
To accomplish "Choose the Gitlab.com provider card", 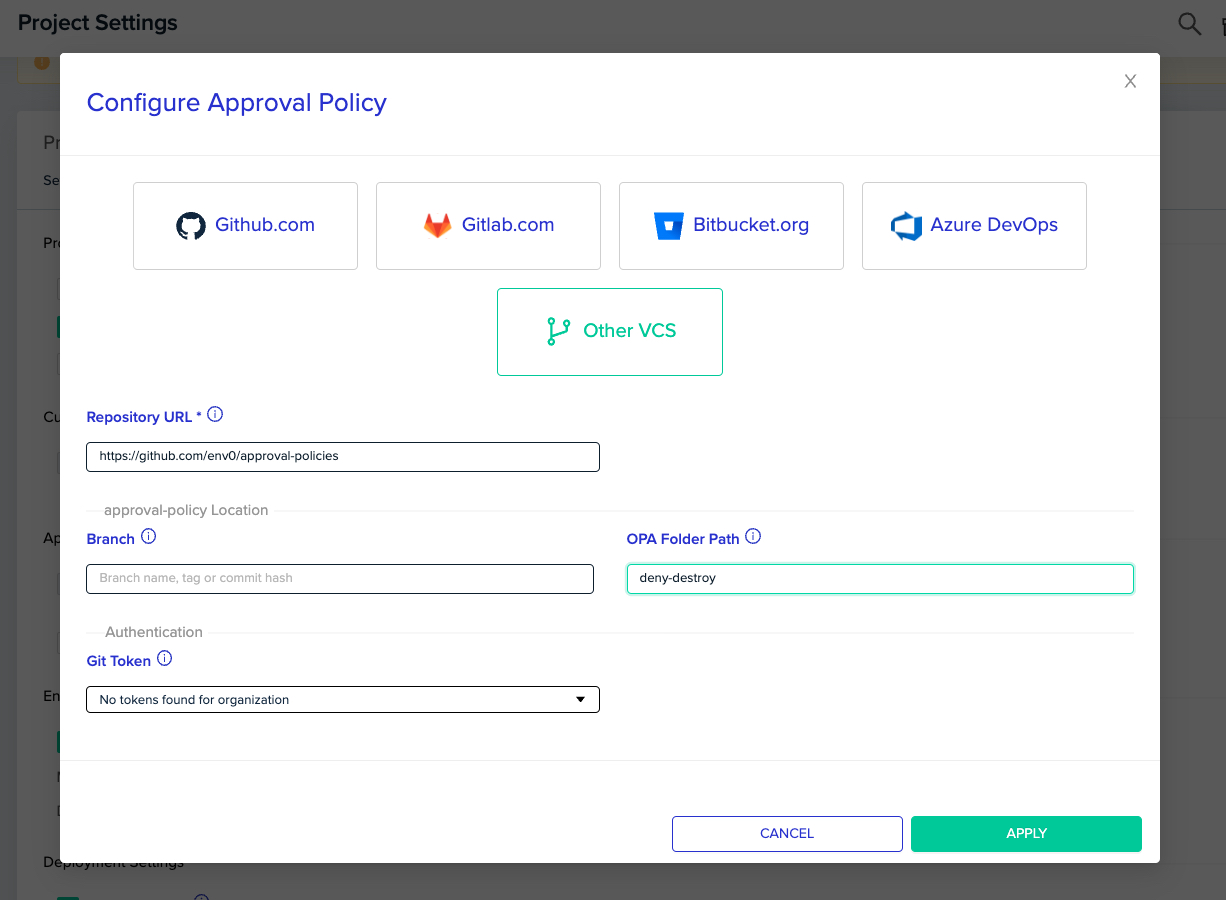I will point(488,226).
